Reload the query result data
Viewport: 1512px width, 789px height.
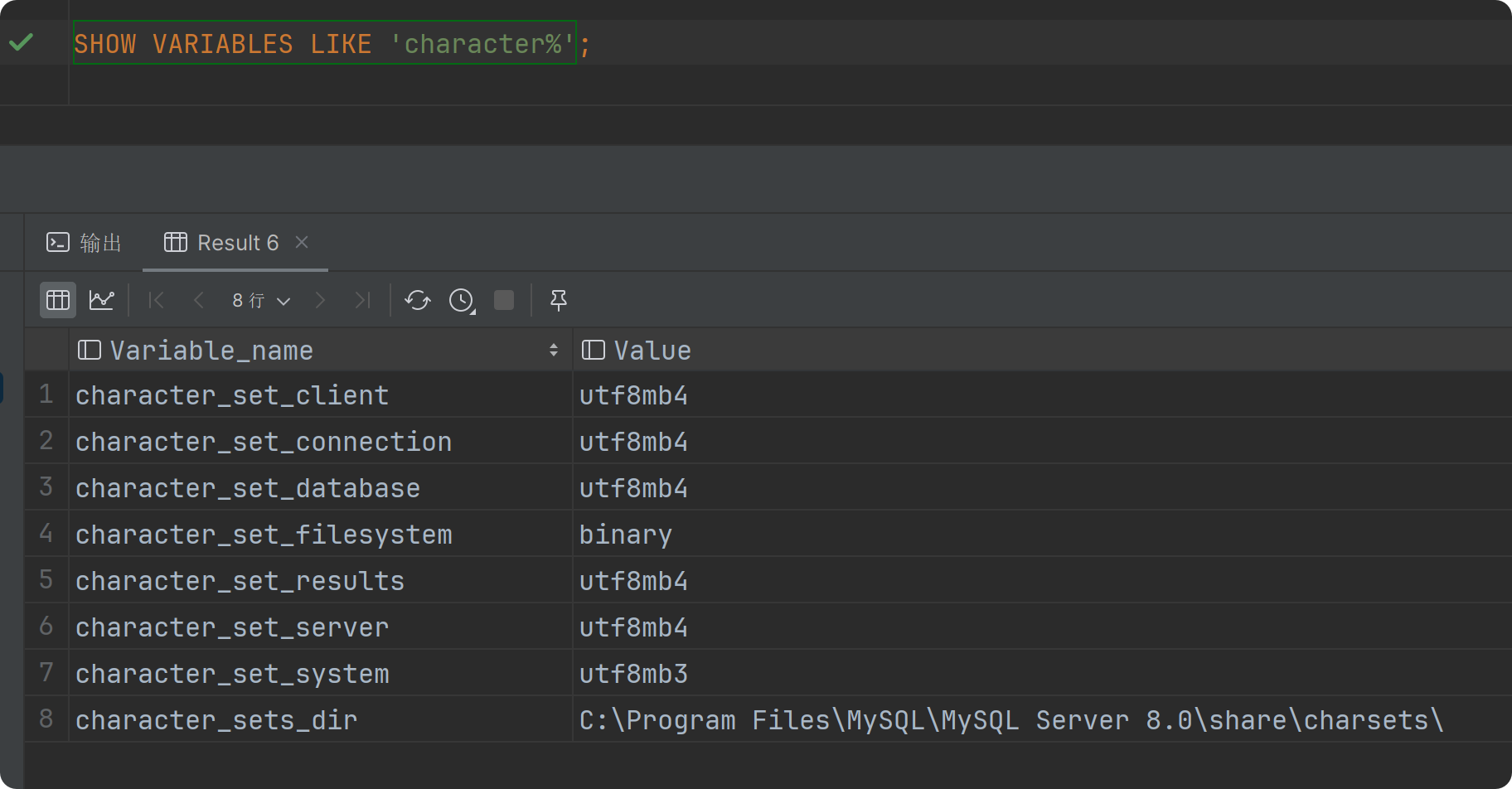pyautogui.click(x=418, y=300)
